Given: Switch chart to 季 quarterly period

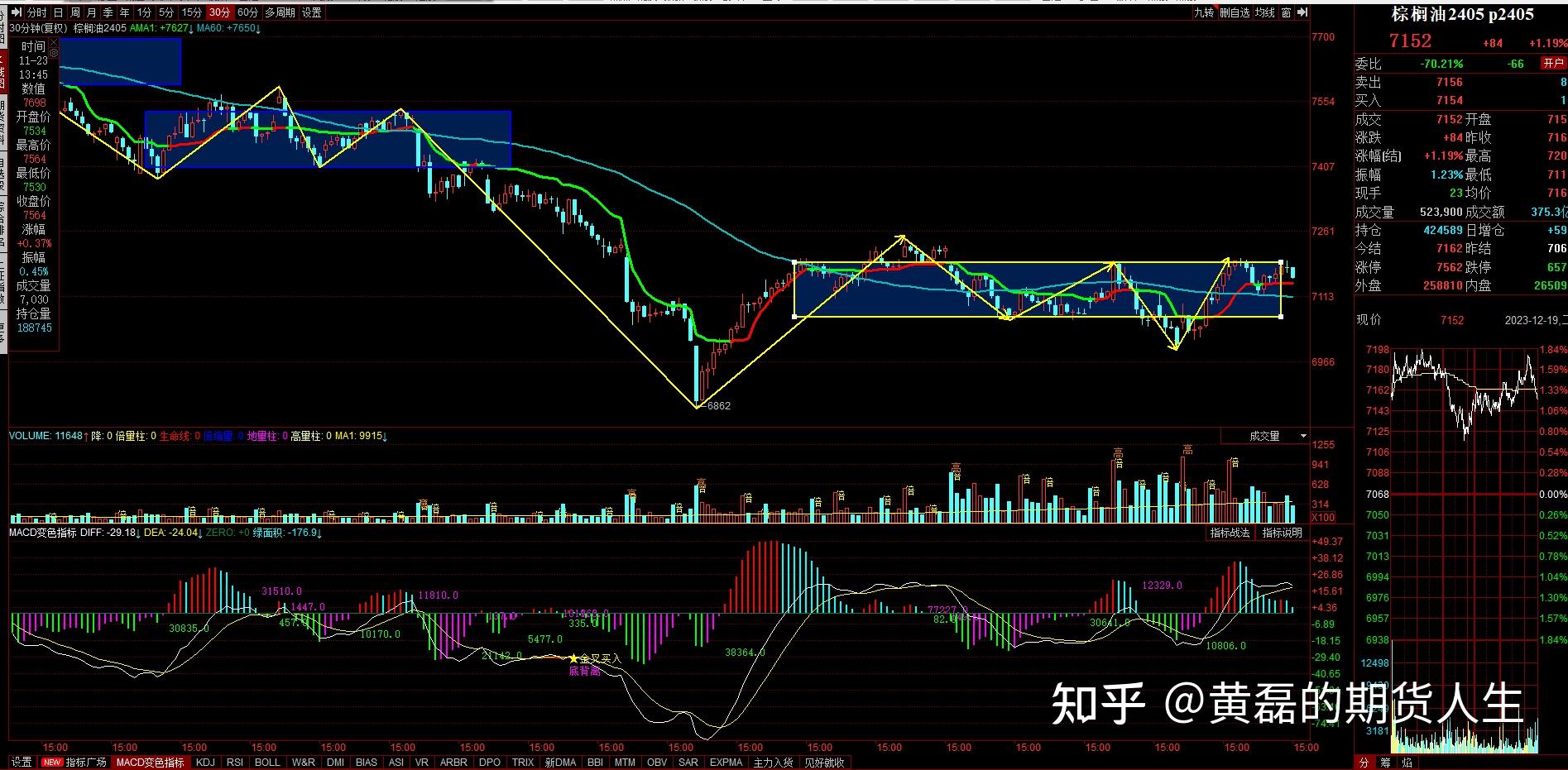Looking at the screenshot, I should click(x=108, y=12).
